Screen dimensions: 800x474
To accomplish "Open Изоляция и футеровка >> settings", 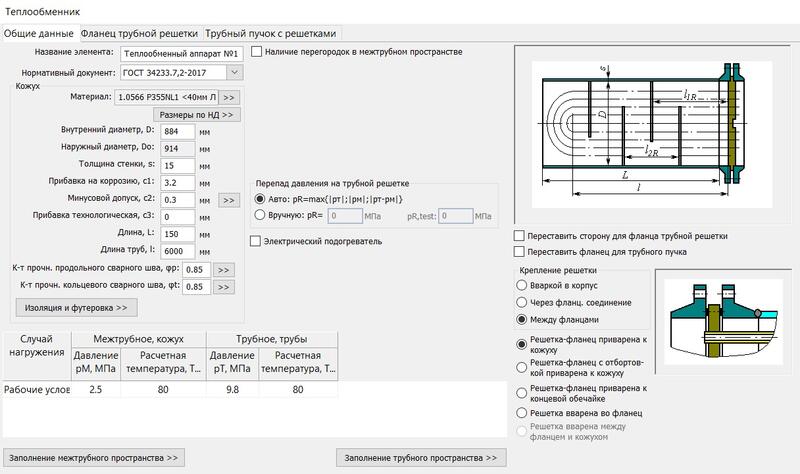I will coord(77,308).
